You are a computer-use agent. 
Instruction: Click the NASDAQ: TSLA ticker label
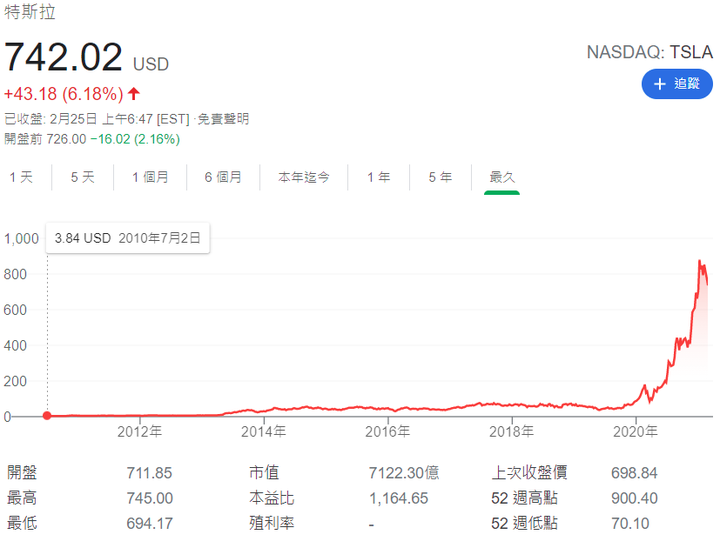point(650,52)
